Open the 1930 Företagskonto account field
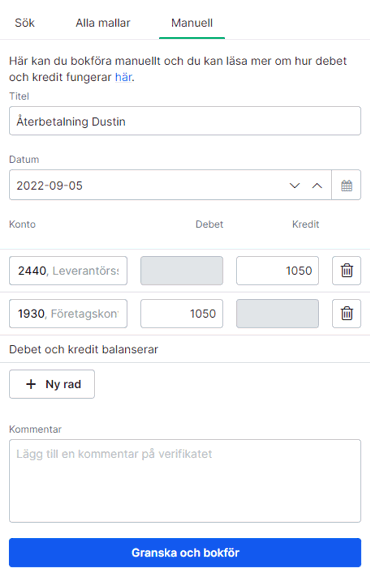The width and height of the screenshot is (370, 581). click(x=68, y=313)
